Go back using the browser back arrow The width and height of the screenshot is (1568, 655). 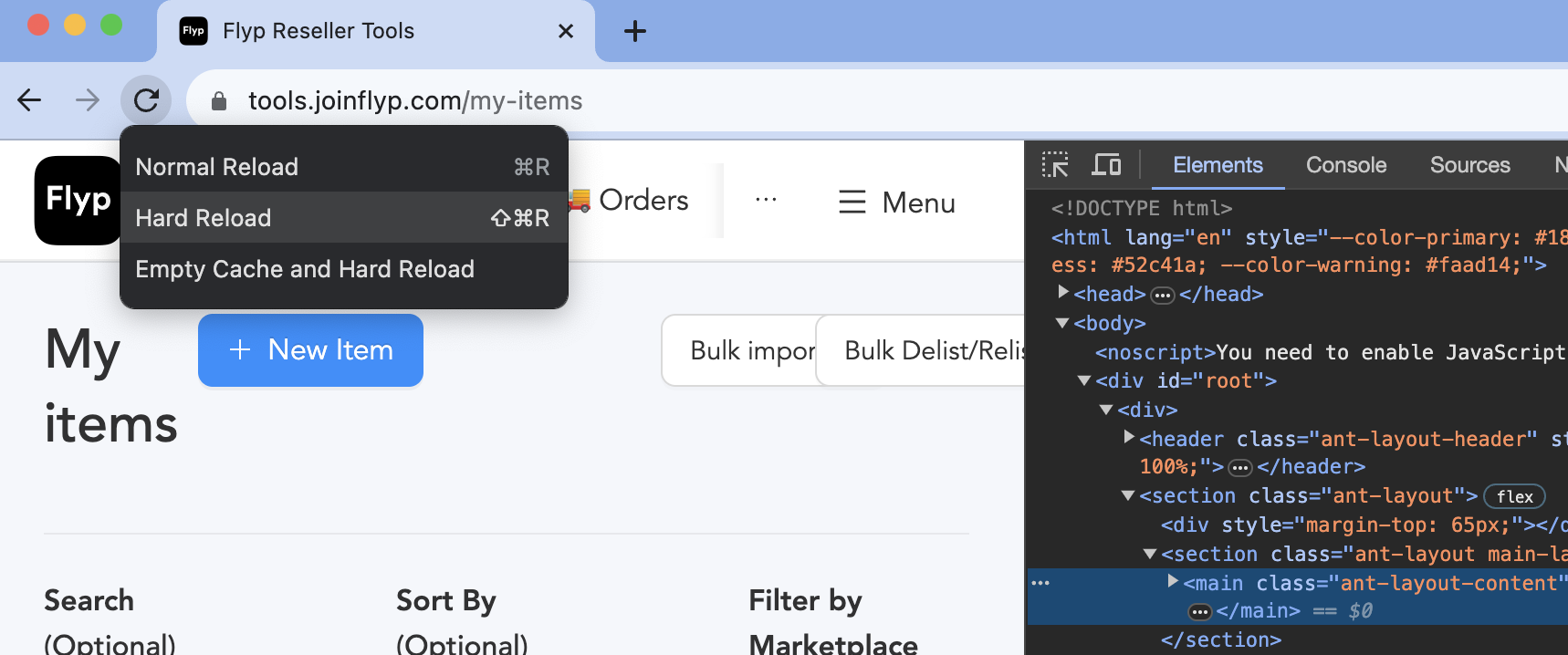click(30, 100)
